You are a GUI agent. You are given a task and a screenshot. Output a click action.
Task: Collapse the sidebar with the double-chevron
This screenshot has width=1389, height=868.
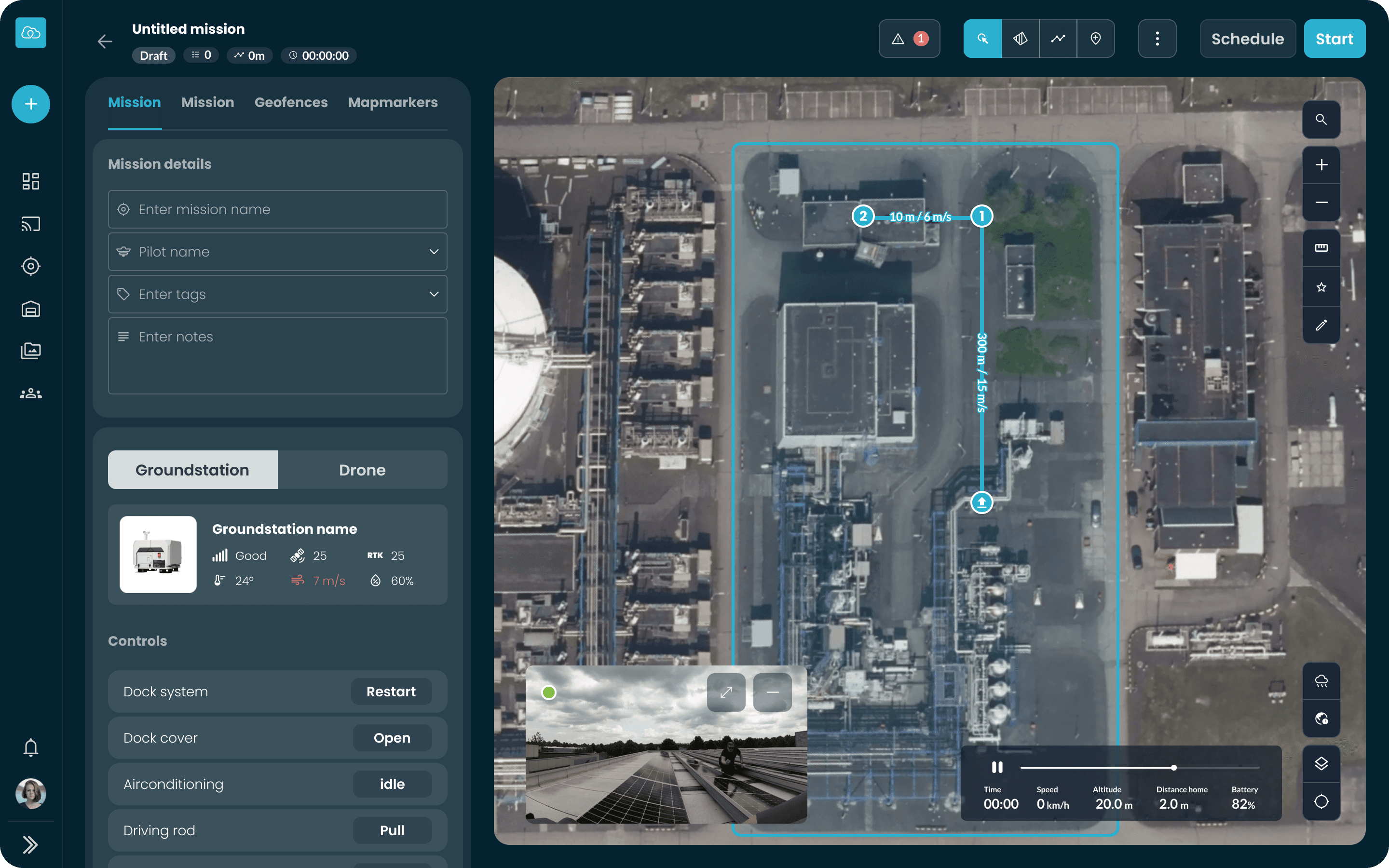click(30, 844)
